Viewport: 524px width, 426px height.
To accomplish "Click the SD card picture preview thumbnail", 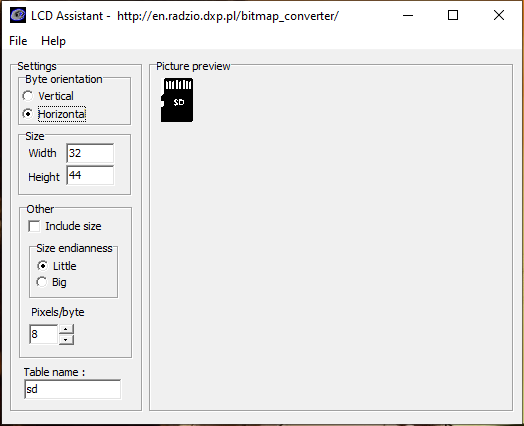I will pyautogui.click(x=177, y=100).
